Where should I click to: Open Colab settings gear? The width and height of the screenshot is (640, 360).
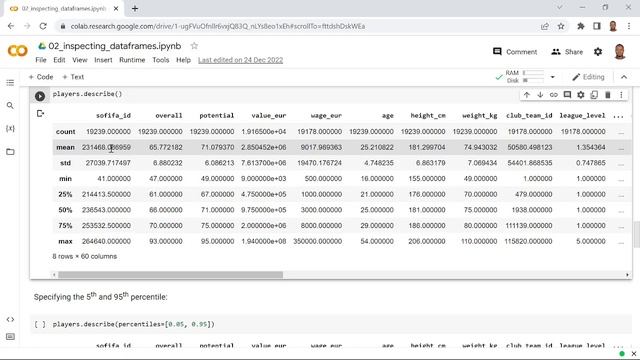(598, 51)
